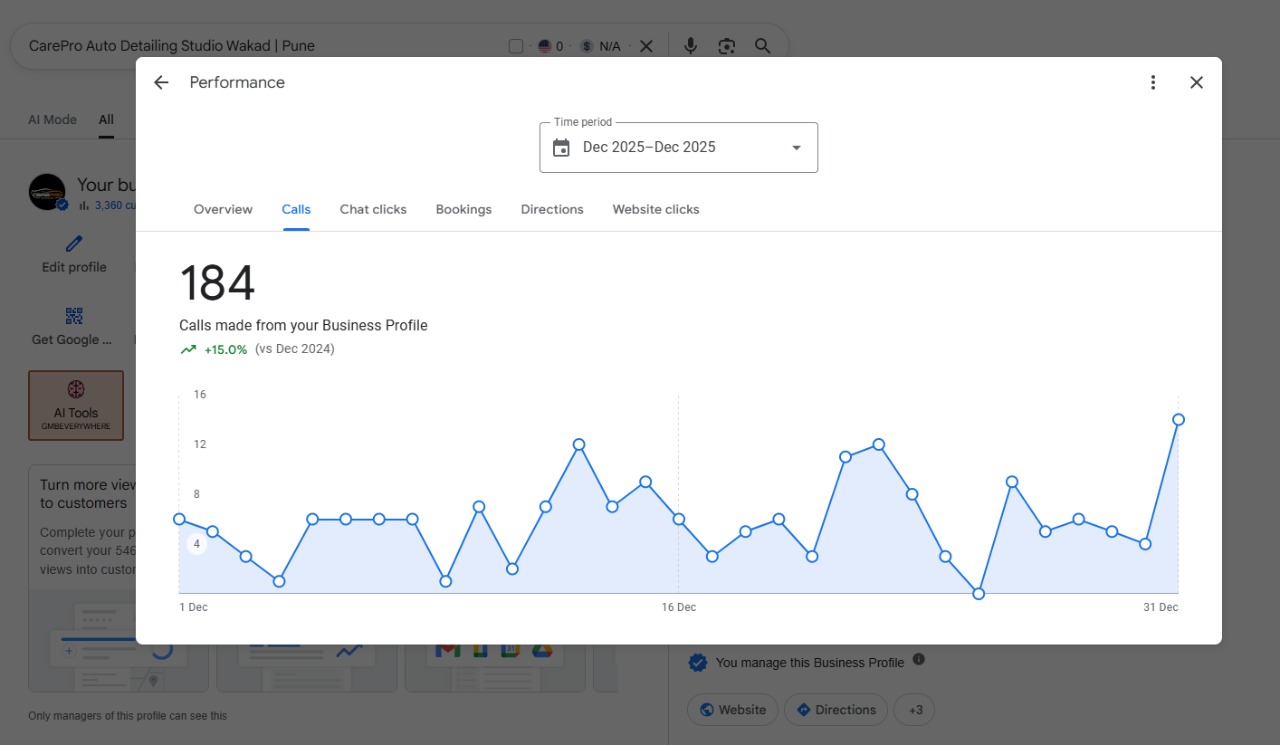Clear the search query with X icon
This screenshot has height=745, width=1280.
(646, 46)
